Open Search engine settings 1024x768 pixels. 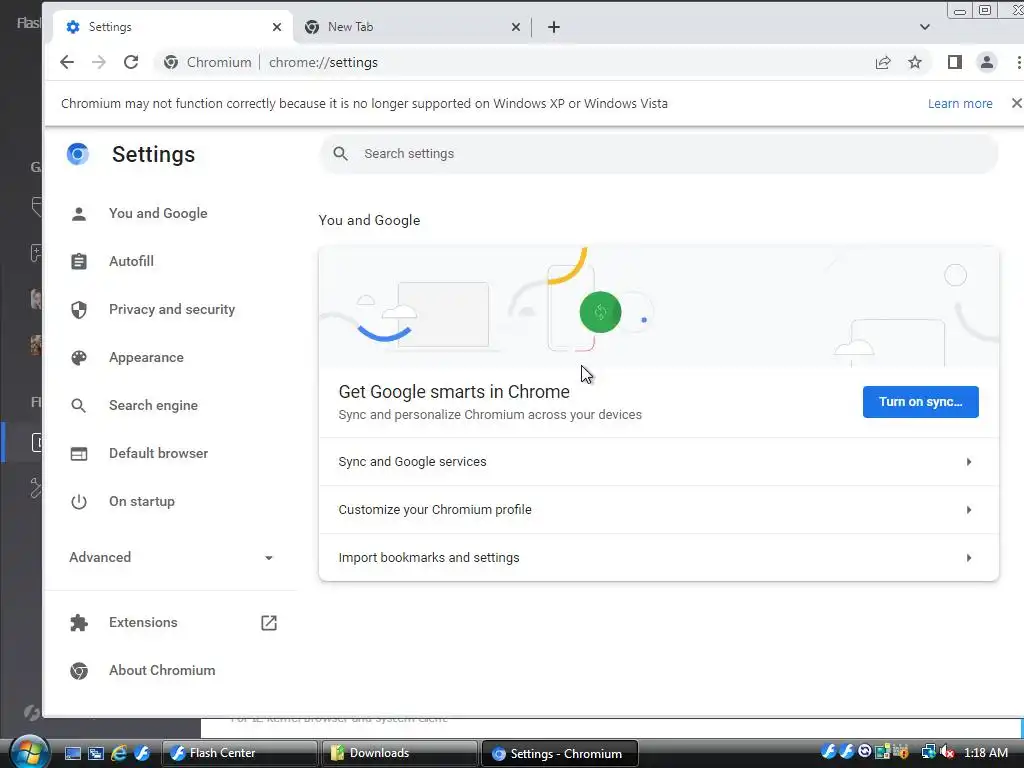pos(153,406)
